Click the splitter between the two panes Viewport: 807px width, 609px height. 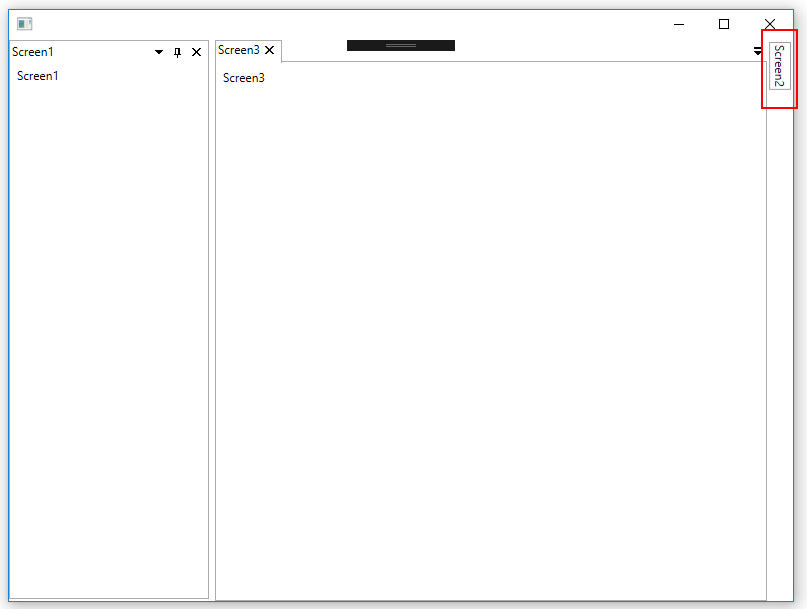[209, 320]
